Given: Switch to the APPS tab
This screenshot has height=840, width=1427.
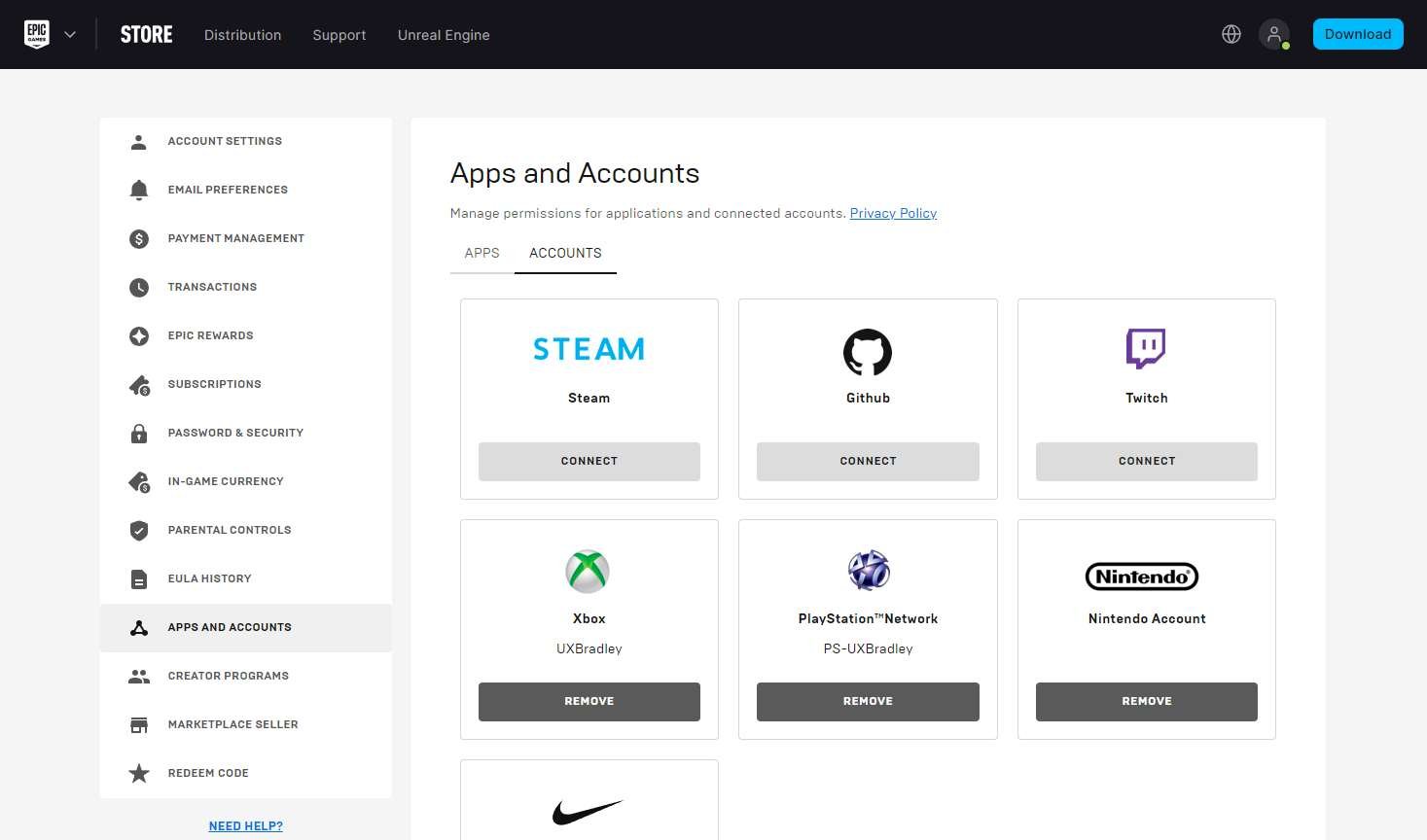Looking at the screenshot, I should click(x=482, y=253).
